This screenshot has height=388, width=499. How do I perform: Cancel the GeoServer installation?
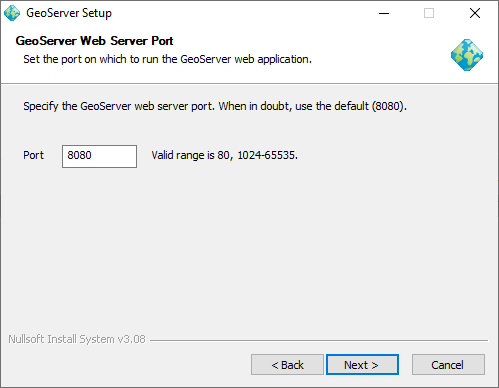[x=448, y=365]
